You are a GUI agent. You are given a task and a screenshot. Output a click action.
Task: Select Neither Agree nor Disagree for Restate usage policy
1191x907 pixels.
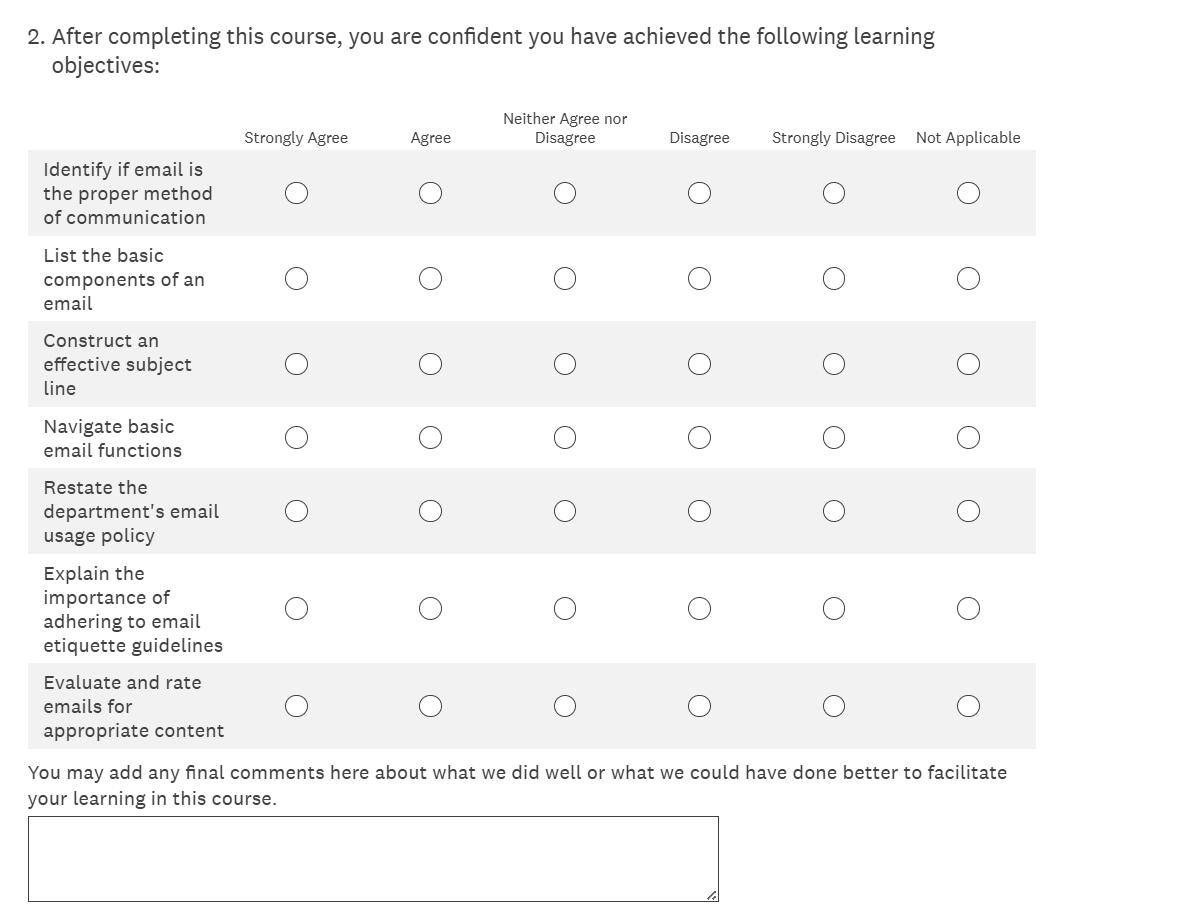point(565,511)
